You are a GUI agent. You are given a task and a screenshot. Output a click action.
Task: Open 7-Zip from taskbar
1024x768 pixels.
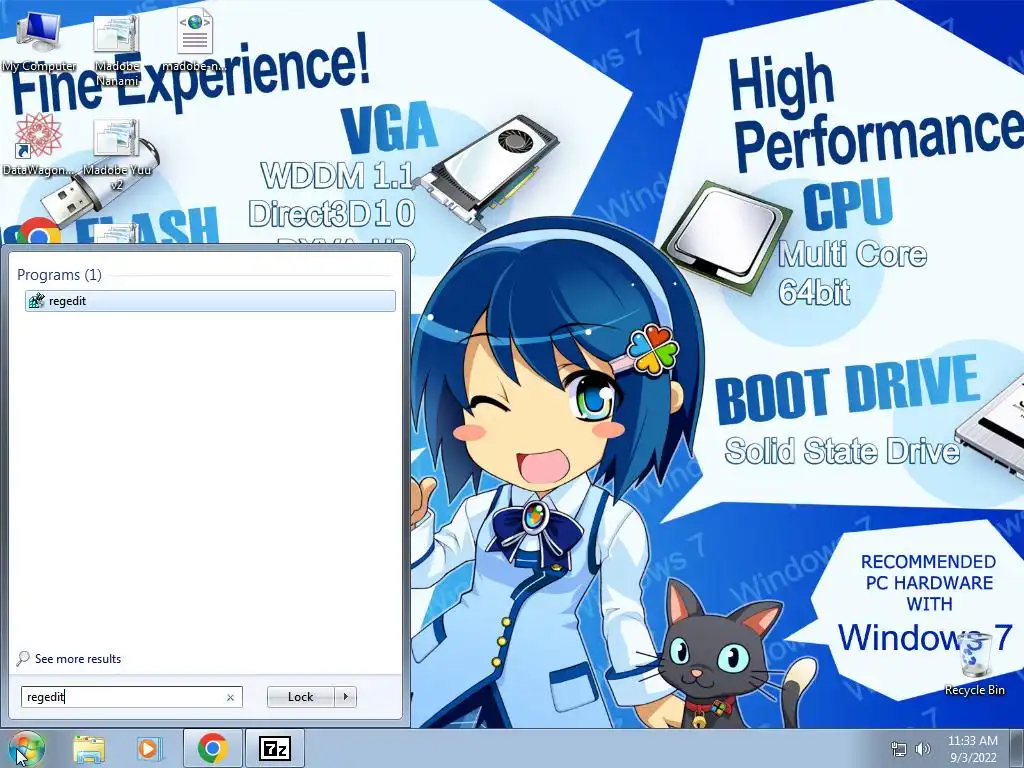[x=275, y=748]
